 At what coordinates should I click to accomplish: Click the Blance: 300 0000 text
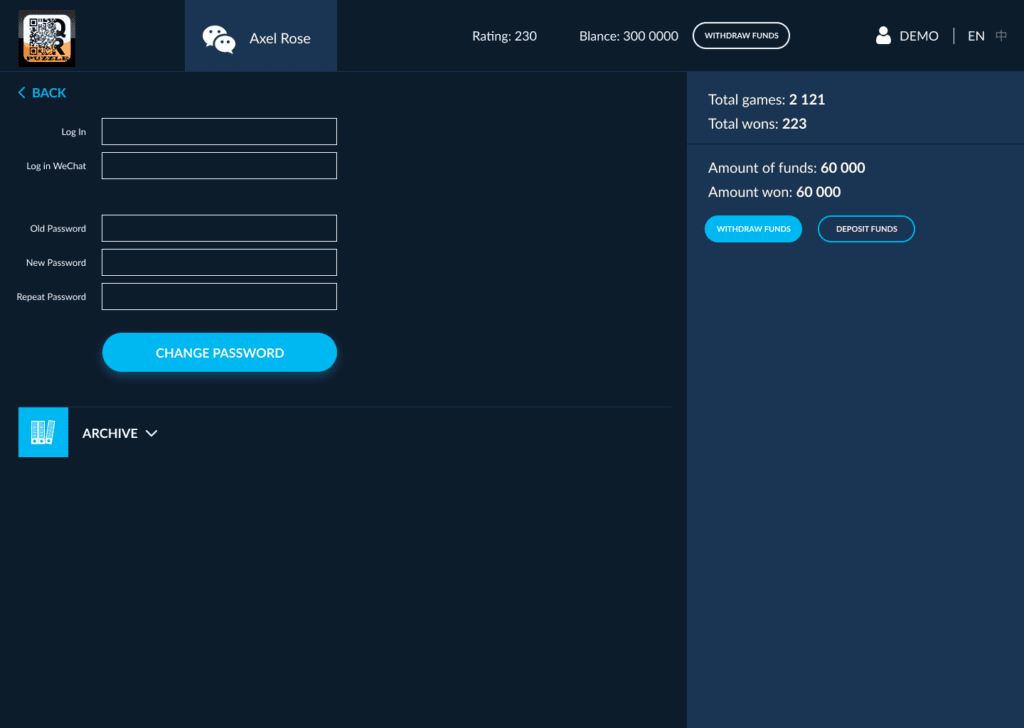point(628,36)
